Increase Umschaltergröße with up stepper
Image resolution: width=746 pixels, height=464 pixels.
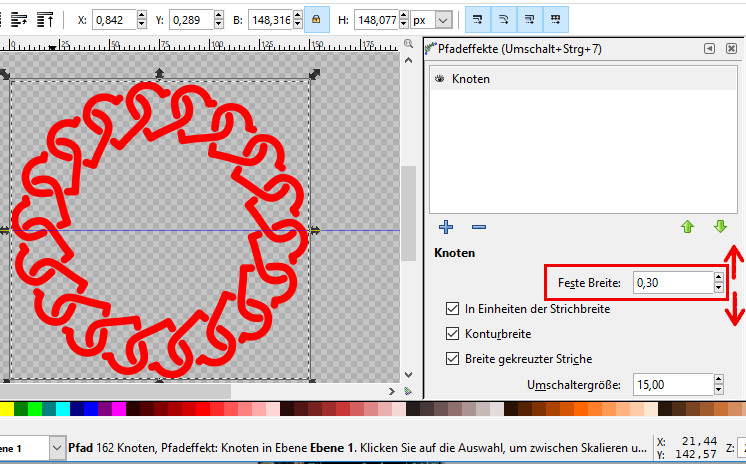point(718,379)
